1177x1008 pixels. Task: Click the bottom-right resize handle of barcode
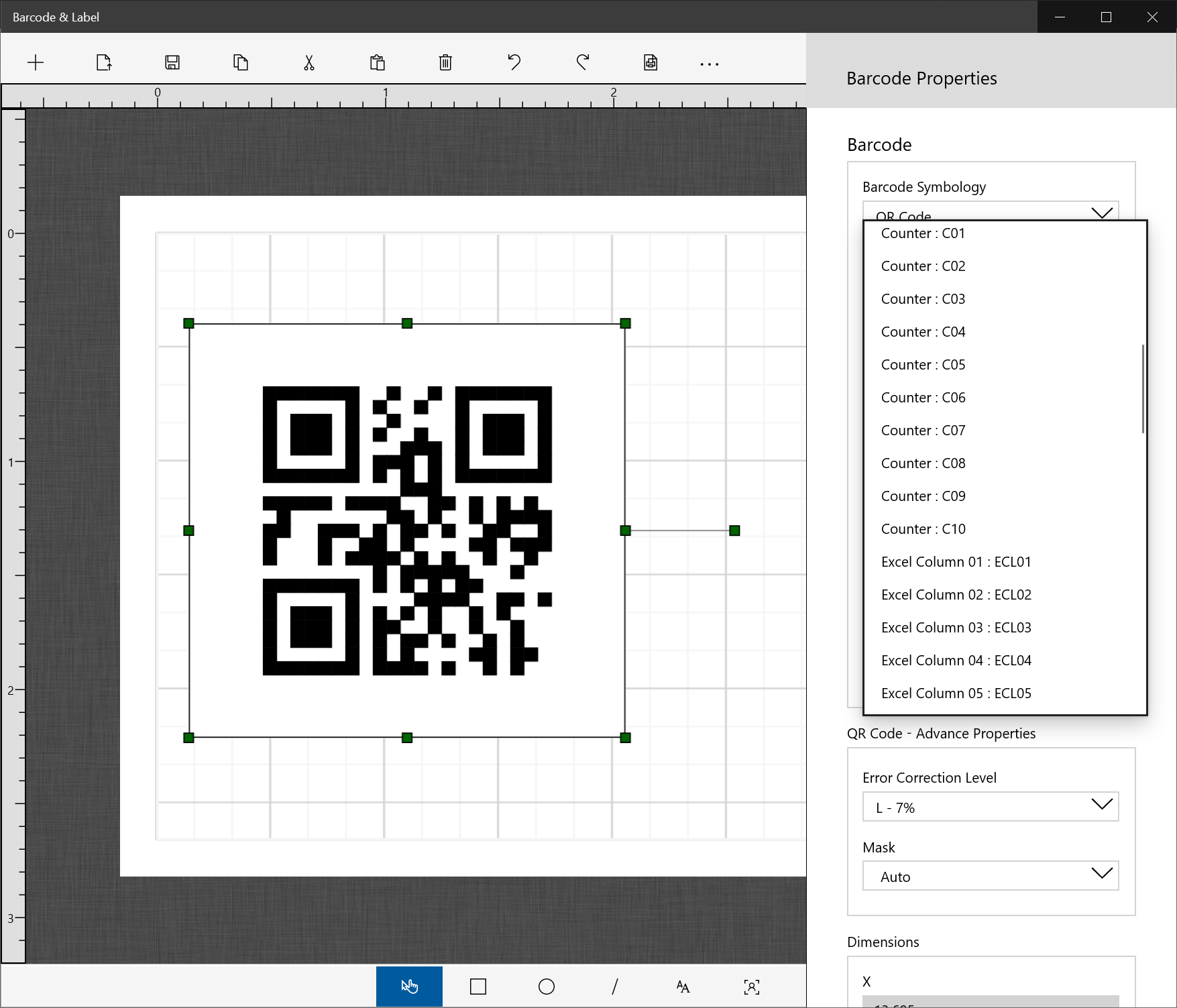[x=625, y=738]
